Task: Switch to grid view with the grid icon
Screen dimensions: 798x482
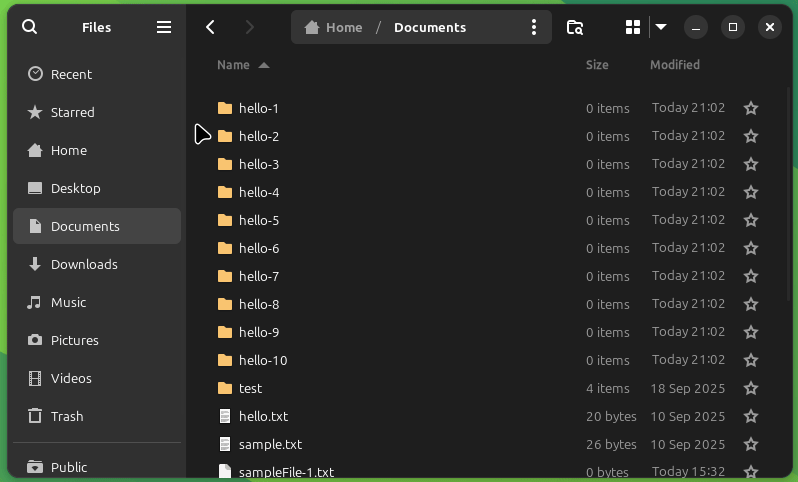Action: click(x=632, y=27)
